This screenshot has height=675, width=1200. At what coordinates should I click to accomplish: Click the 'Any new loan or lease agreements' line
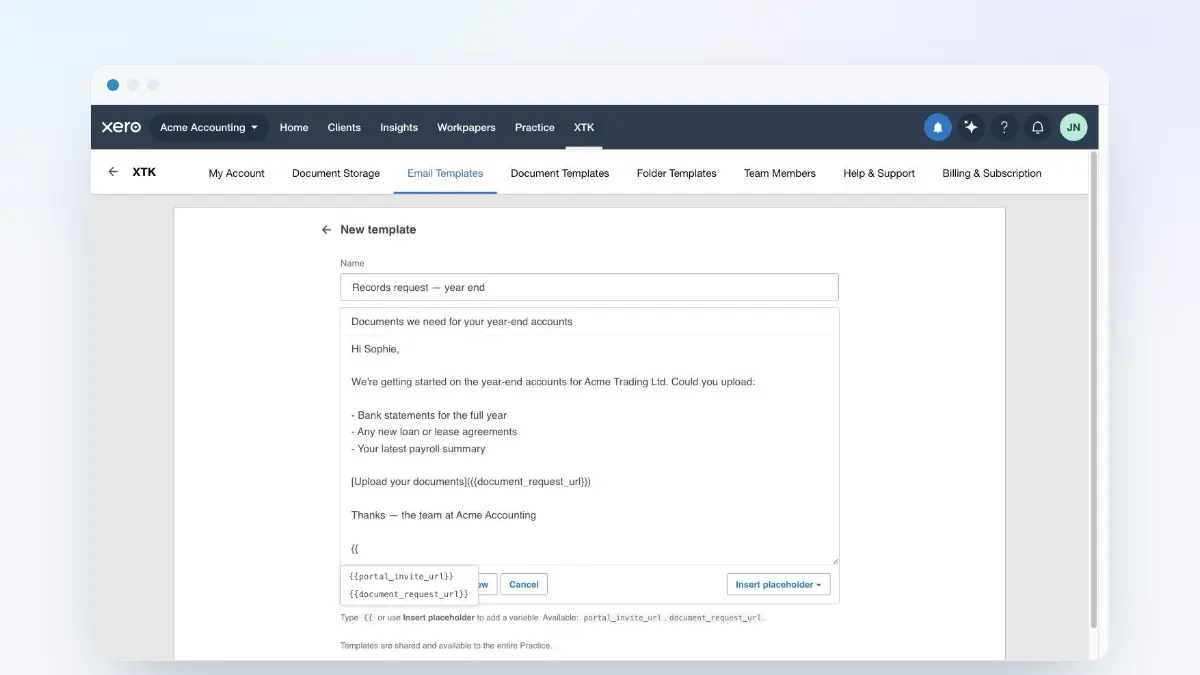[x=434, y=432]
